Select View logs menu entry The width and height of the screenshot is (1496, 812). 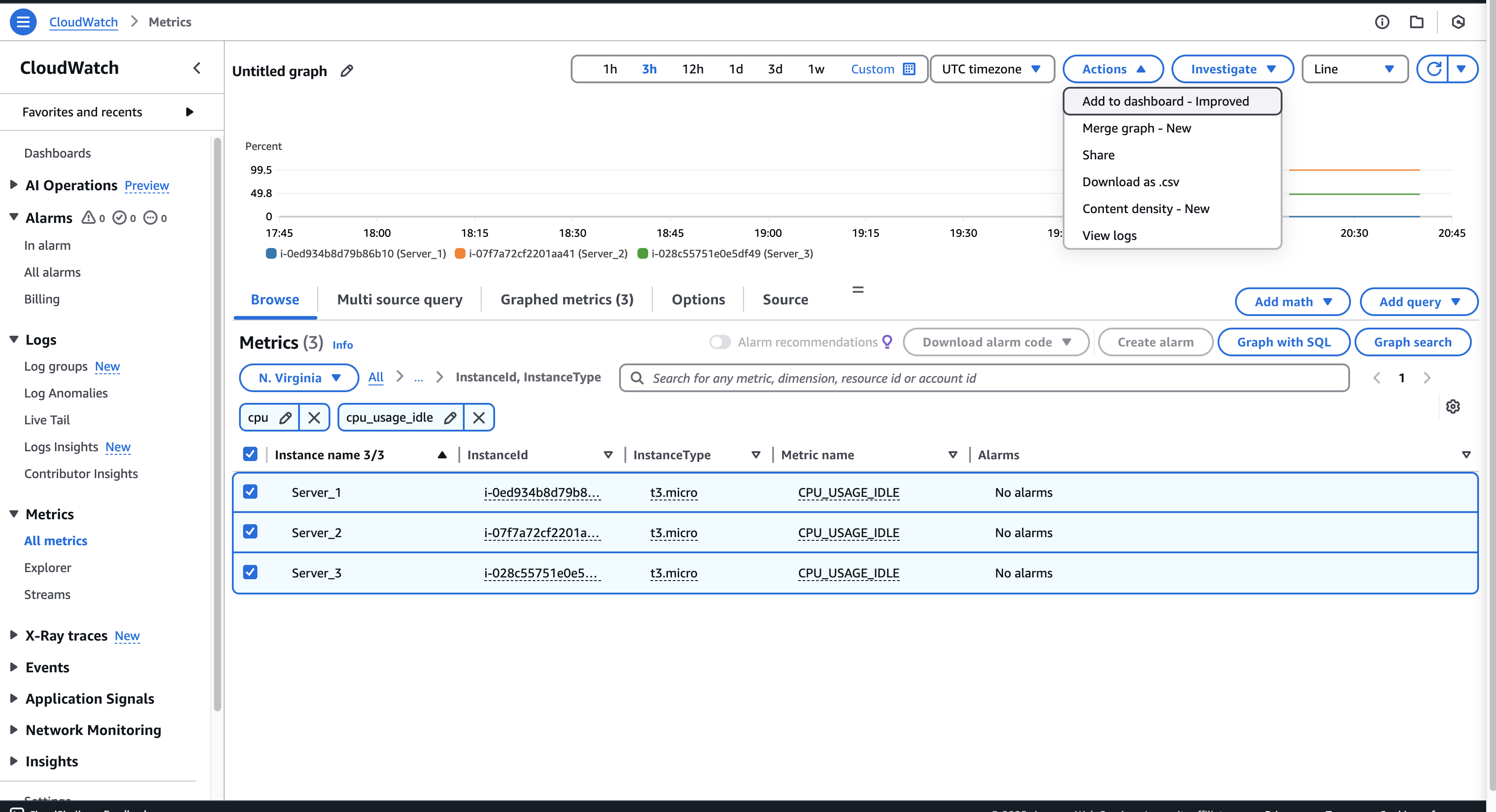point(1172,235)
